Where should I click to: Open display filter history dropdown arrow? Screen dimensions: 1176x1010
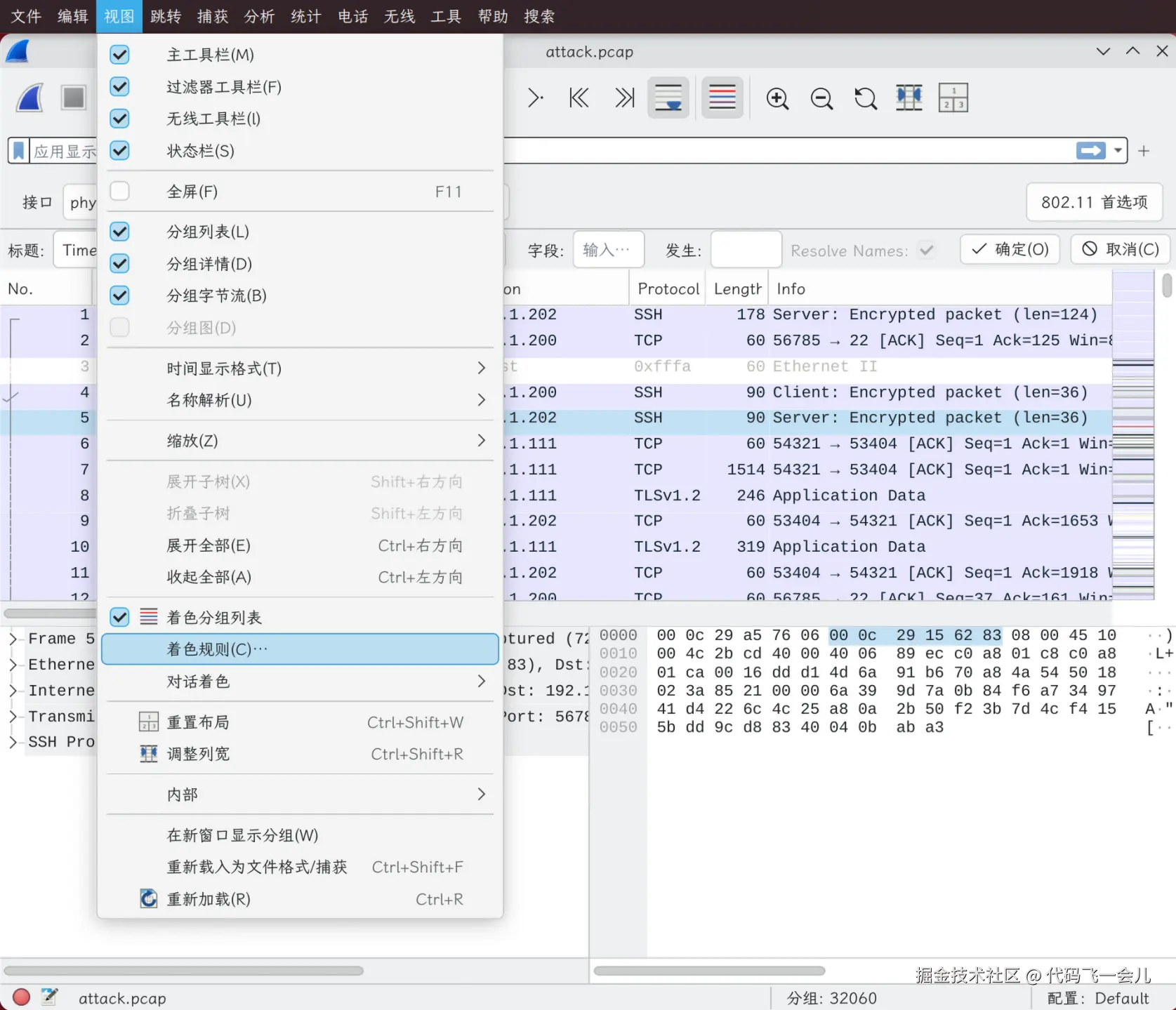[1118, 151]
